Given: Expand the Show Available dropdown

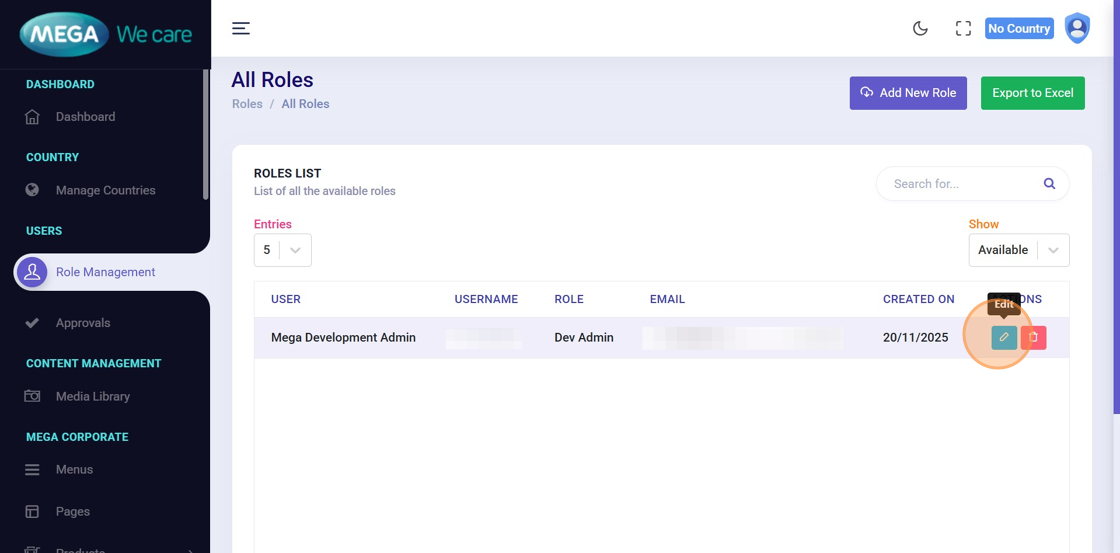Looking at the screenshot, I should 1018,250.
